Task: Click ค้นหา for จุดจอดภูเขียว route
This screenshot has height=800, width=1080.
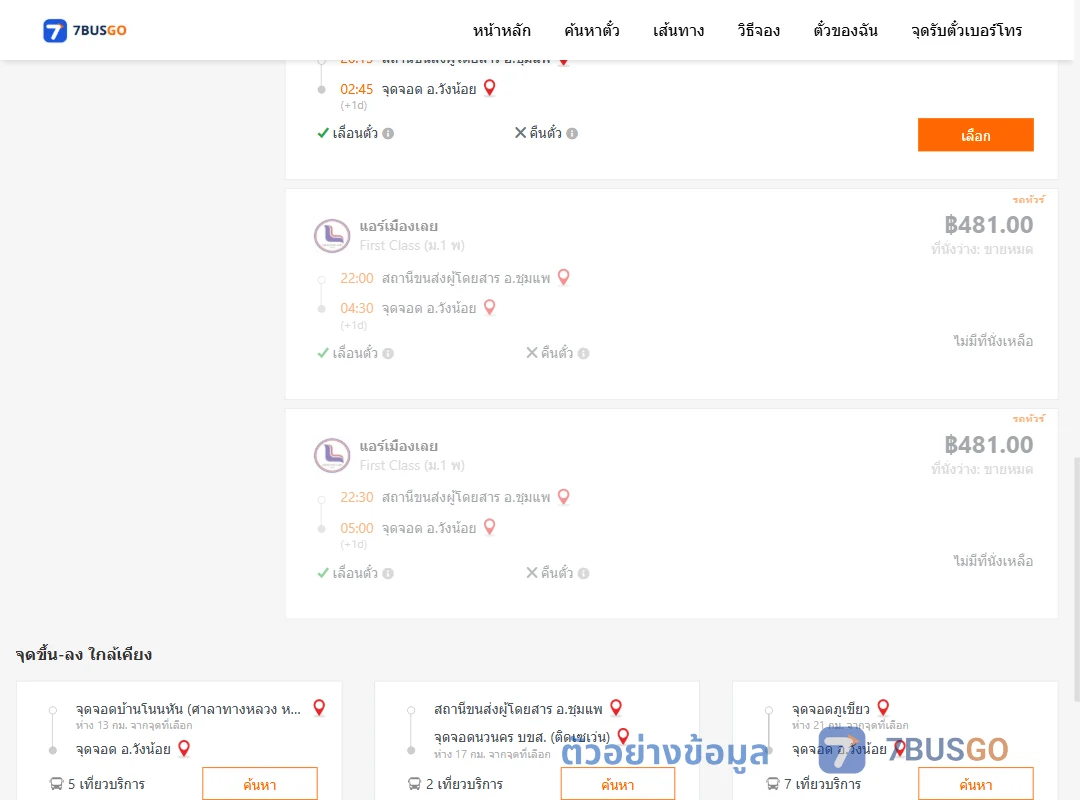Action: tap(975, 784)
